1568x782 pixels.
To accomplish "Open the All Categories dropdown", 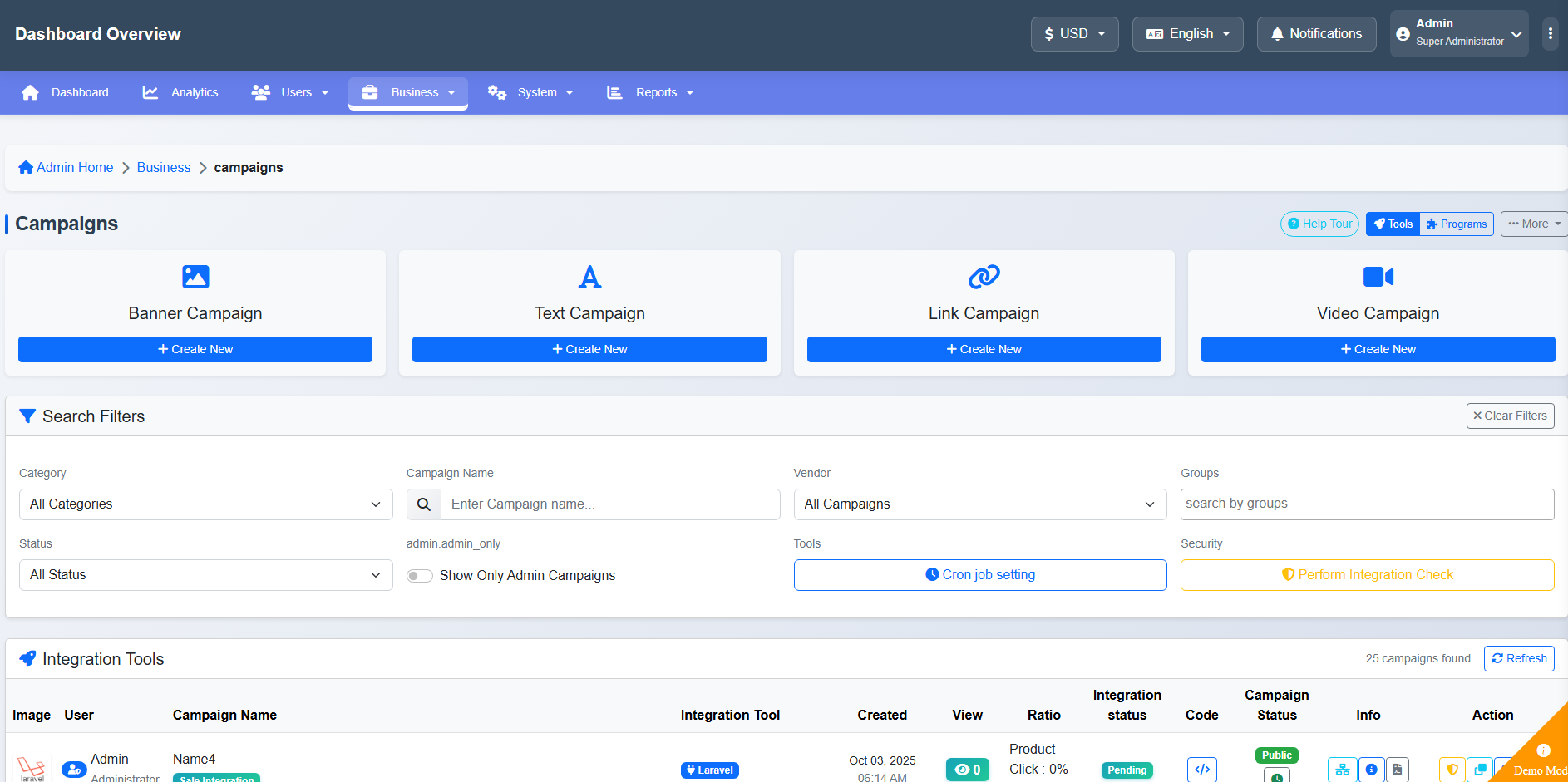I will pos(206,504).
